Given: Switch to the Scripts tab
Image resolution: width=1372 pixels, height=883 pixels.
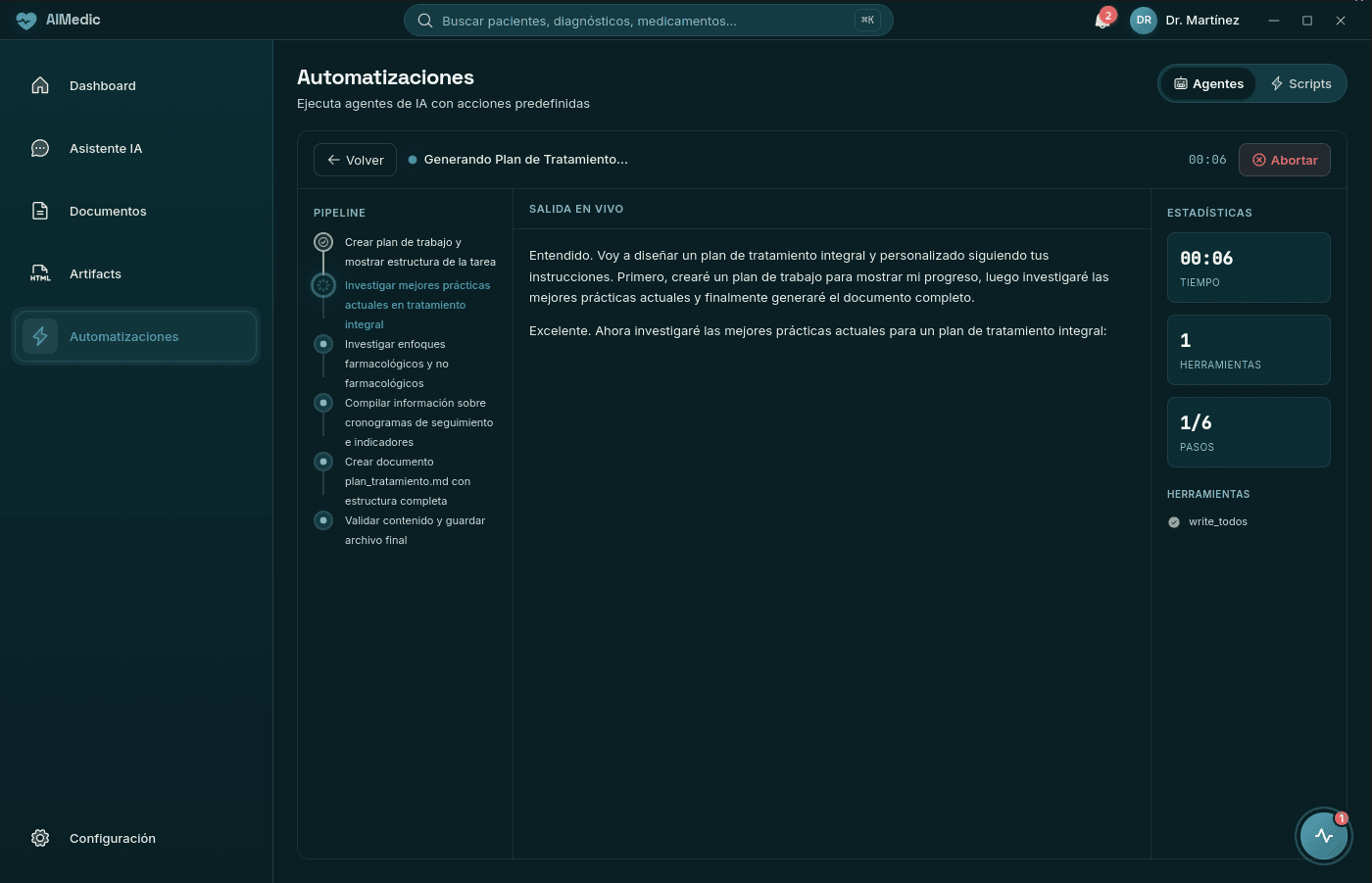Looking at the screenshot, I should click(x=1301, y=83).
